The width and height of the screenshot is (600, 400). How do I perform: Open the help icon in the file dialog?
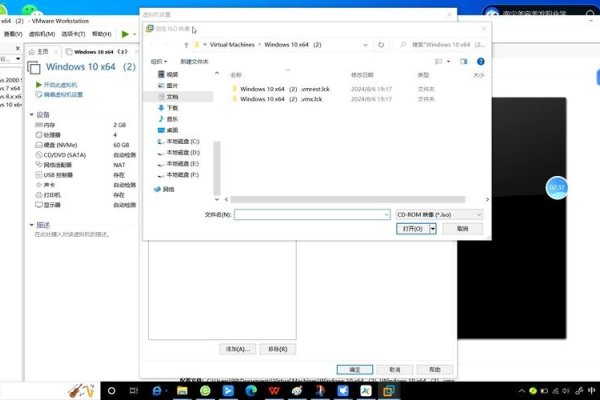click(481, 61)
